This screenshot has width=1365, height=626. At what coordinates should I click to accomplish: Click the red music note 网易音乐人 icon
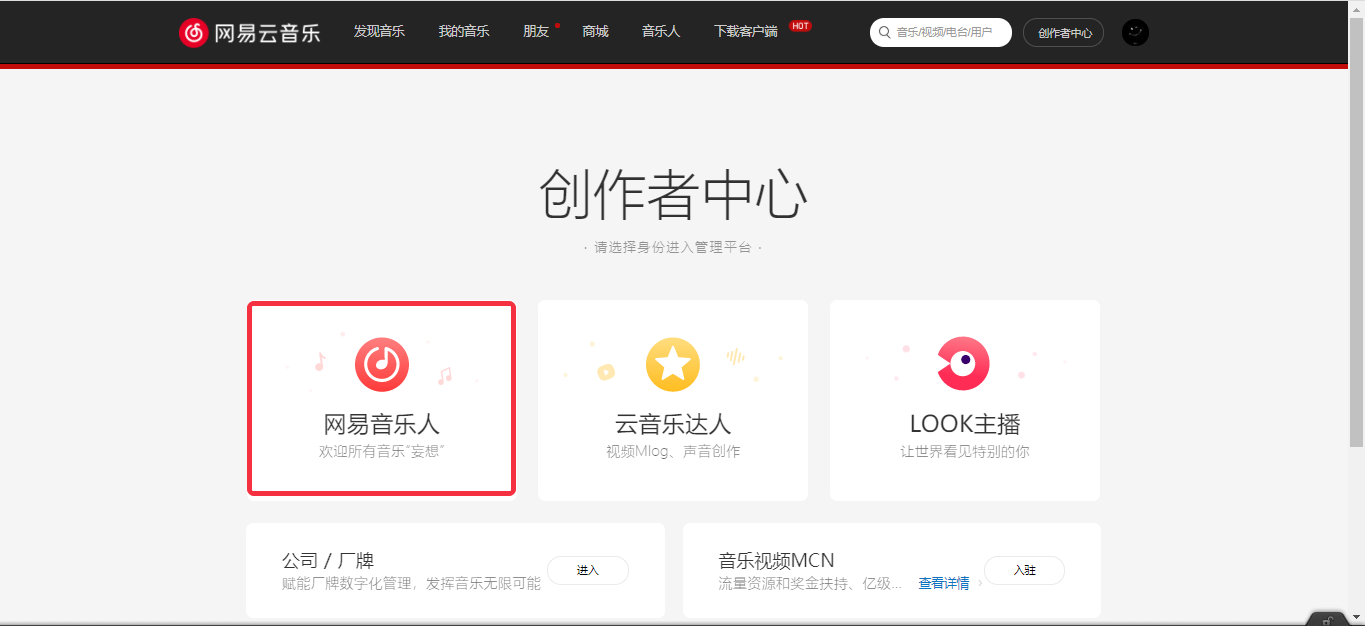[x=381, y=364]
